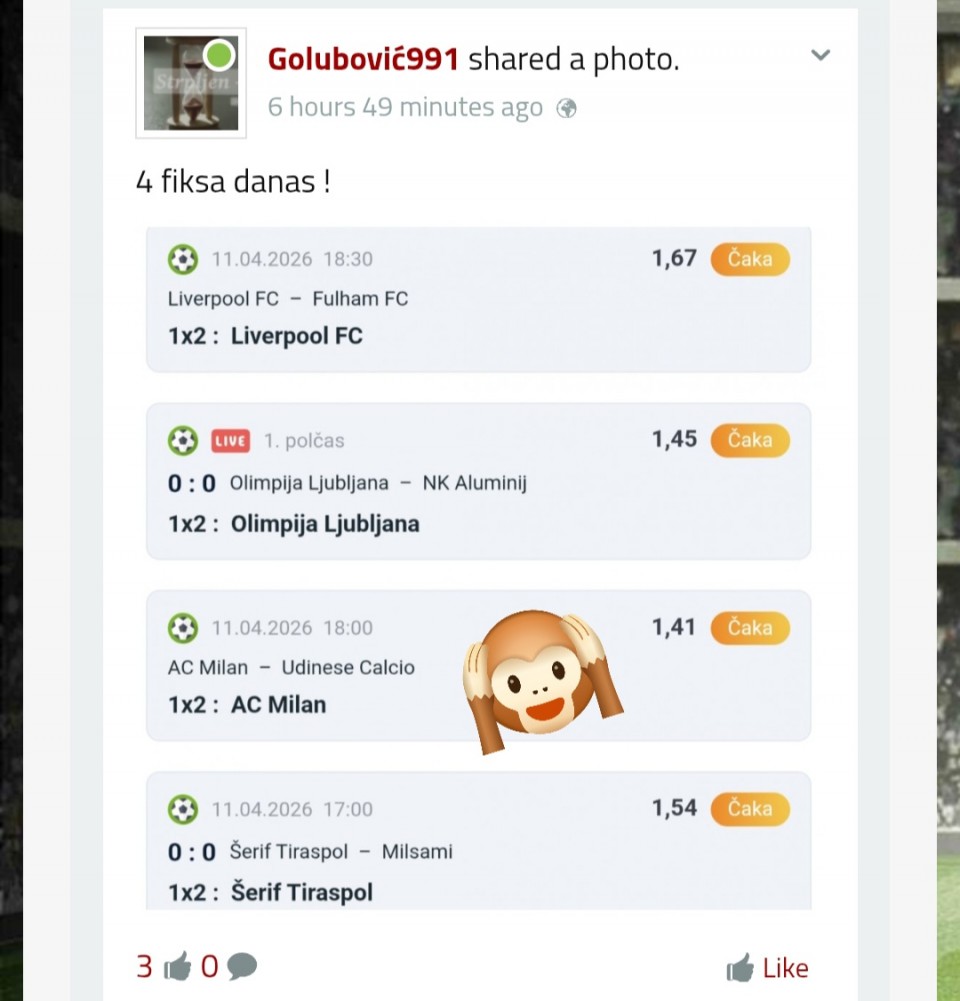Click the thumbs-up count icon showing 3 likes
The image size is (960, 1001).
coord(177,967)
